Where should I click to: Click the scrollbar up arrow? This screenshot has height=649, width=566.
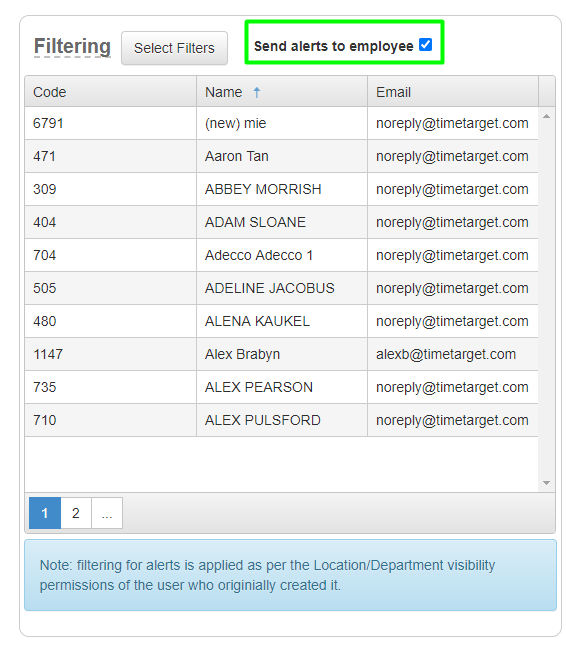pos(547,116)
